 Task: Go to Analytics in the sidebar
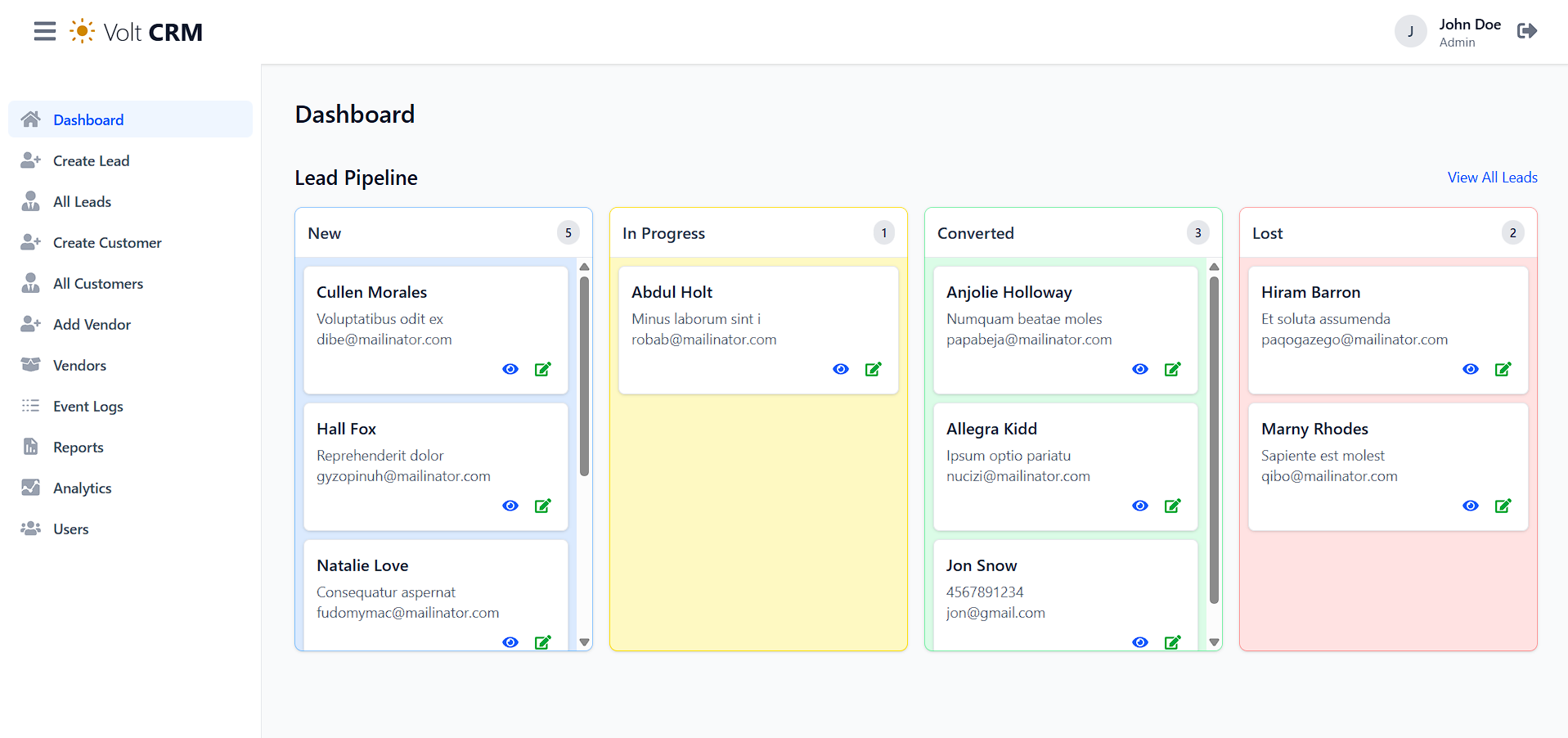[x=82, y=488]
